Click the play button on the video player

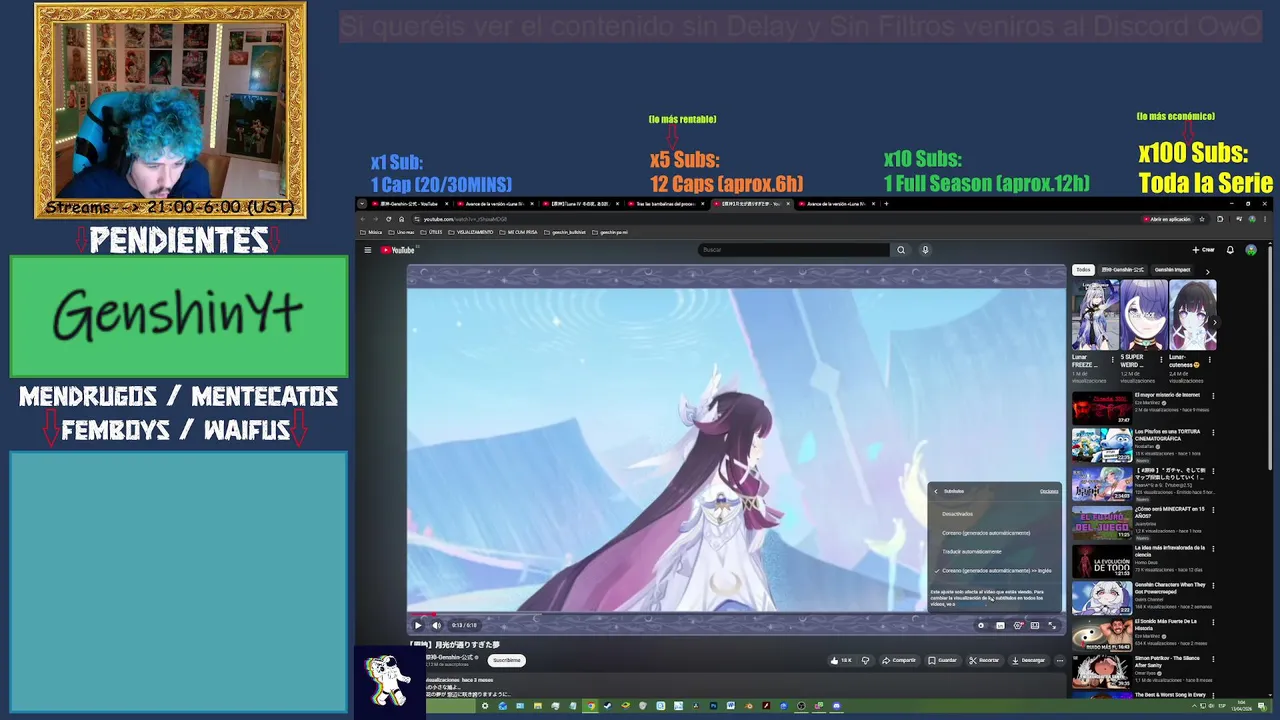pos(418,625)
